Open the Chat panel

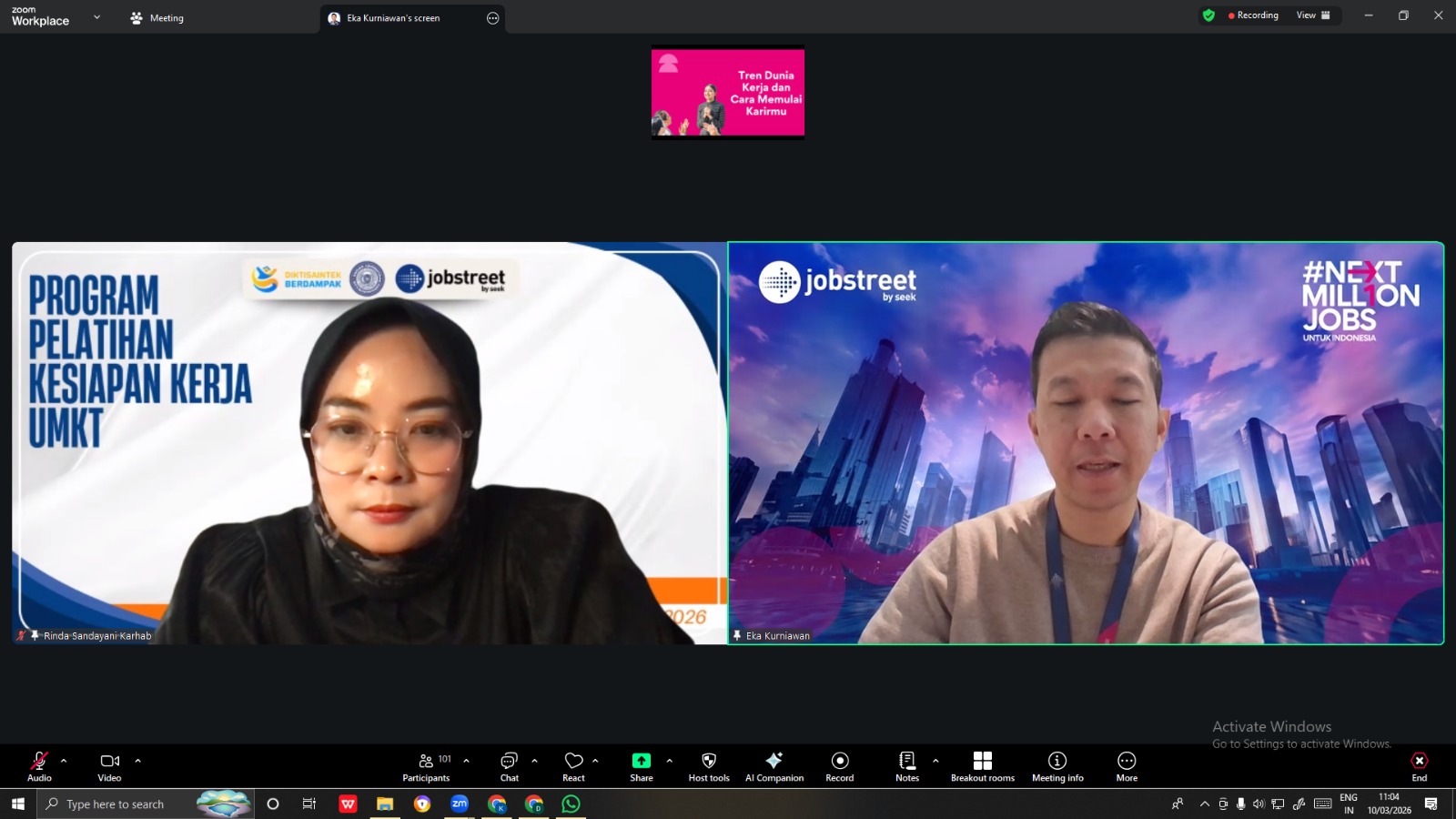pyautogui.click(x=509, y=766)
